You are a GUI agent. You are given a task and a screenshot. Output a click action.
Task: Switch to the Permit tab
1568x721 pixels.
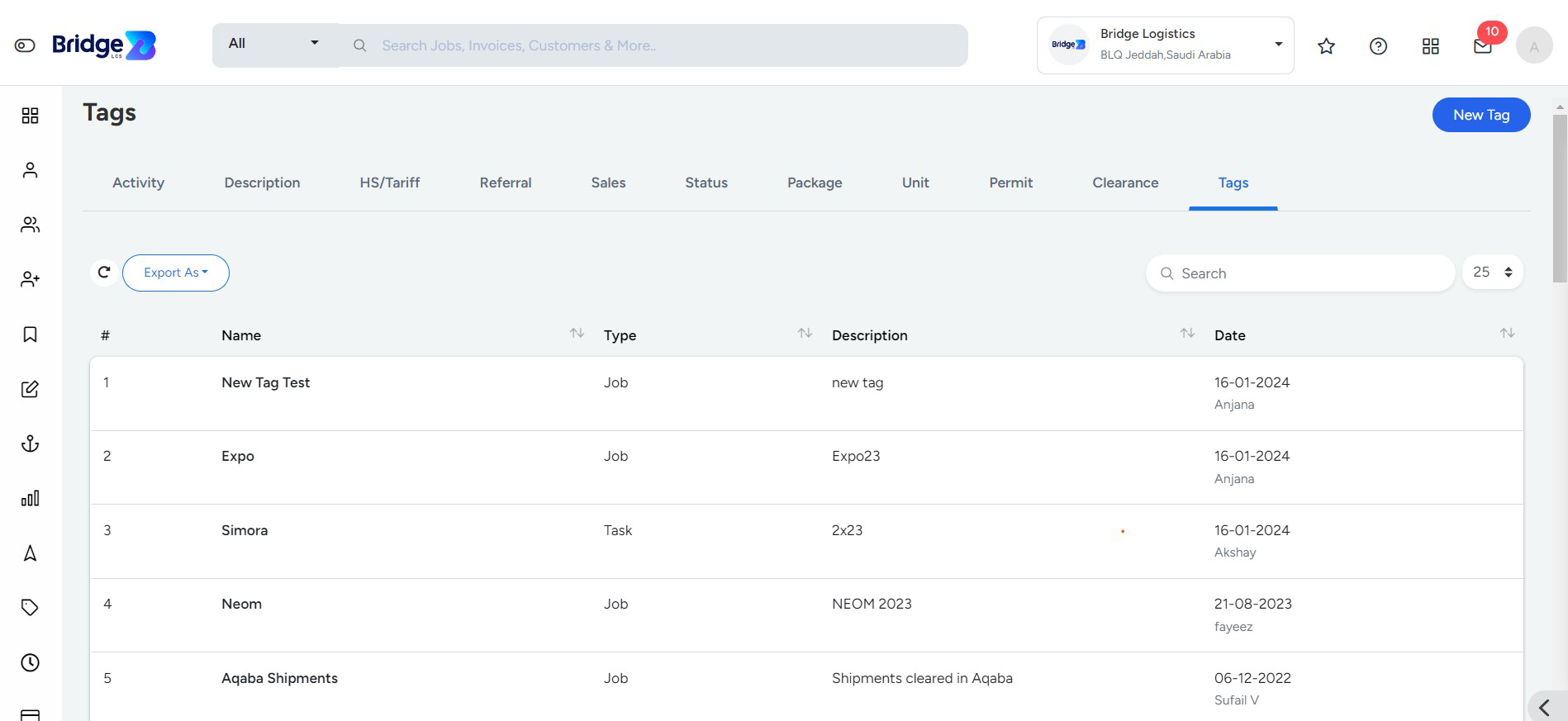1011,183
